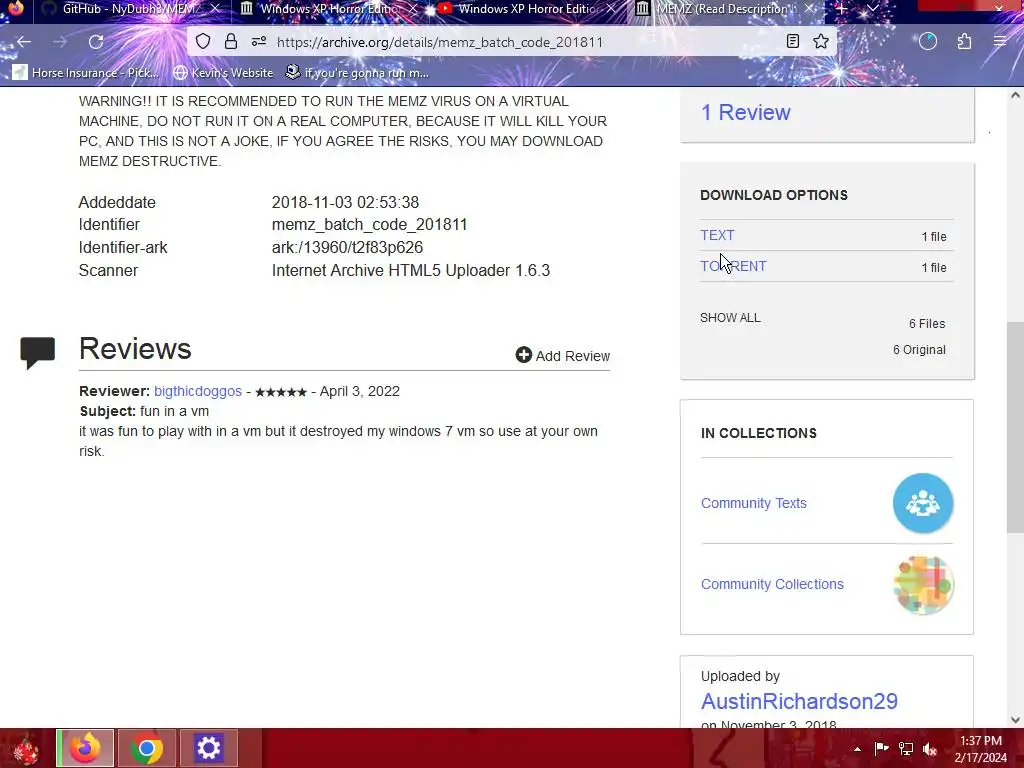The image size is (1024, 768).
Task: Open uploader AustinRichardson29 profile
Action: (799, 701)
